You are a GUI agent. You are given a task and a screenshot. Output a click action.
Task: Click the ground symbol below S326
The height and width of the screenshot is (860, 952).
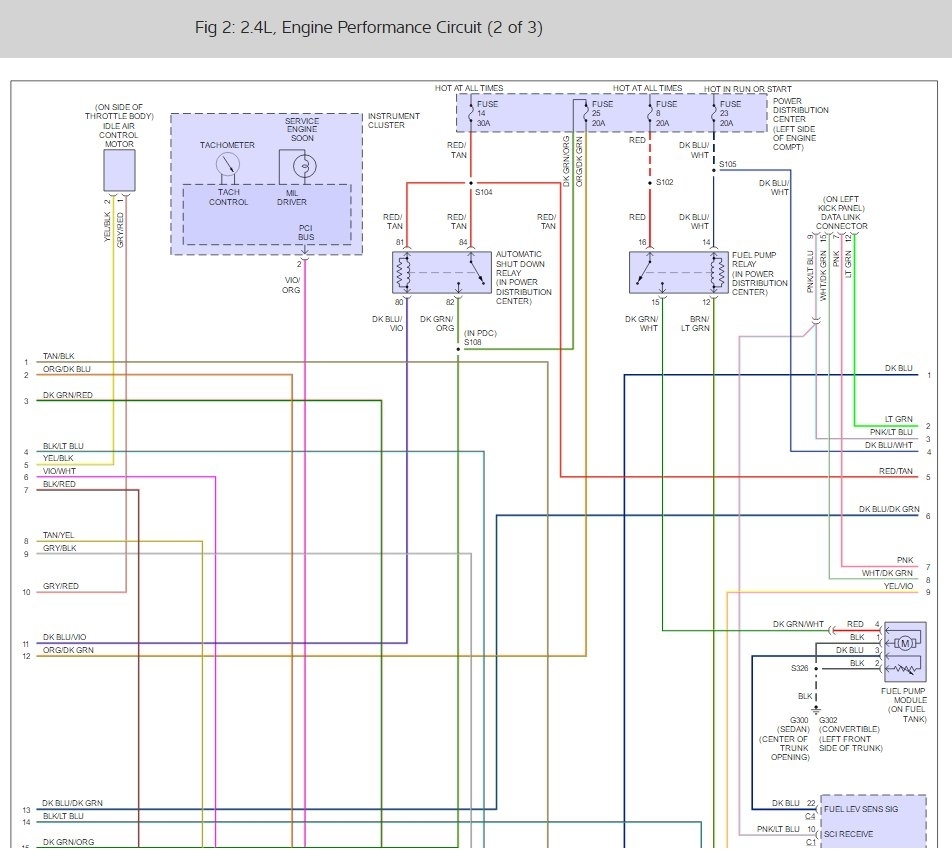click(816, 709)
